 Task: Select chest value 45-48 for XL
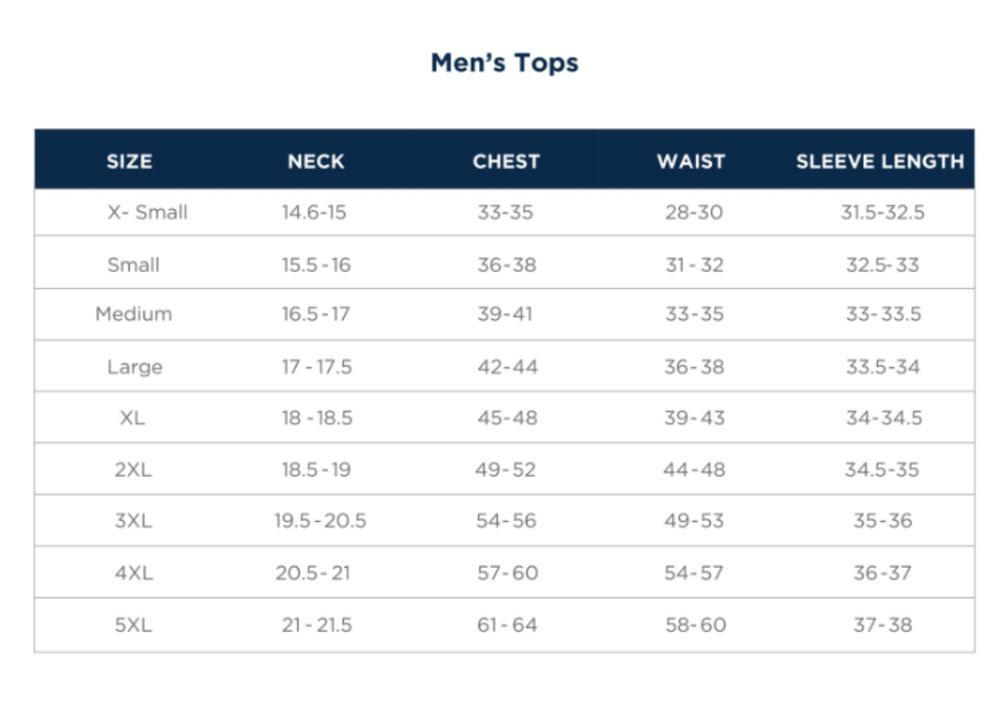tap(507, 418)
